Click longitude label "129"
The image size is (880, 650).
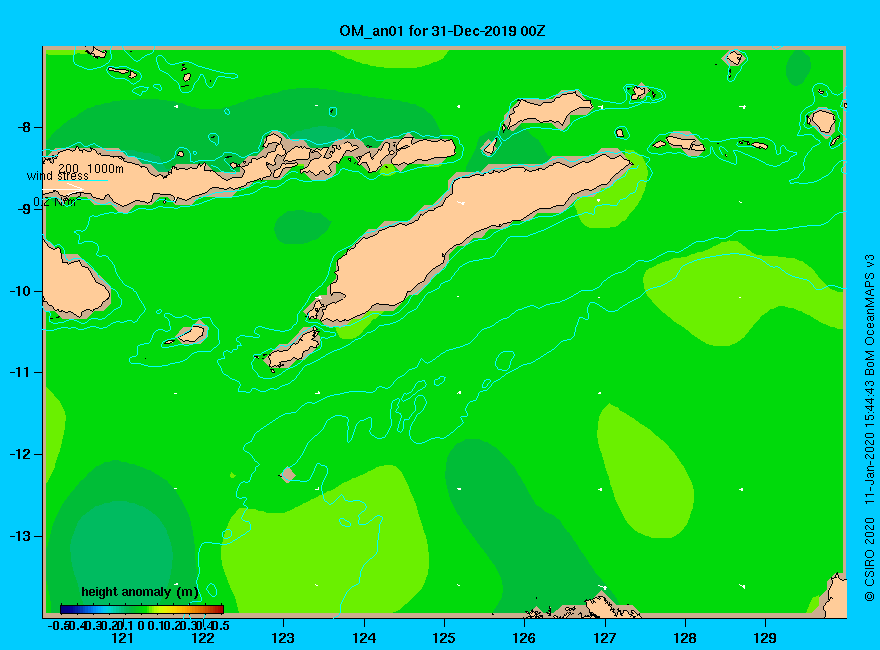tap(765, 638)
